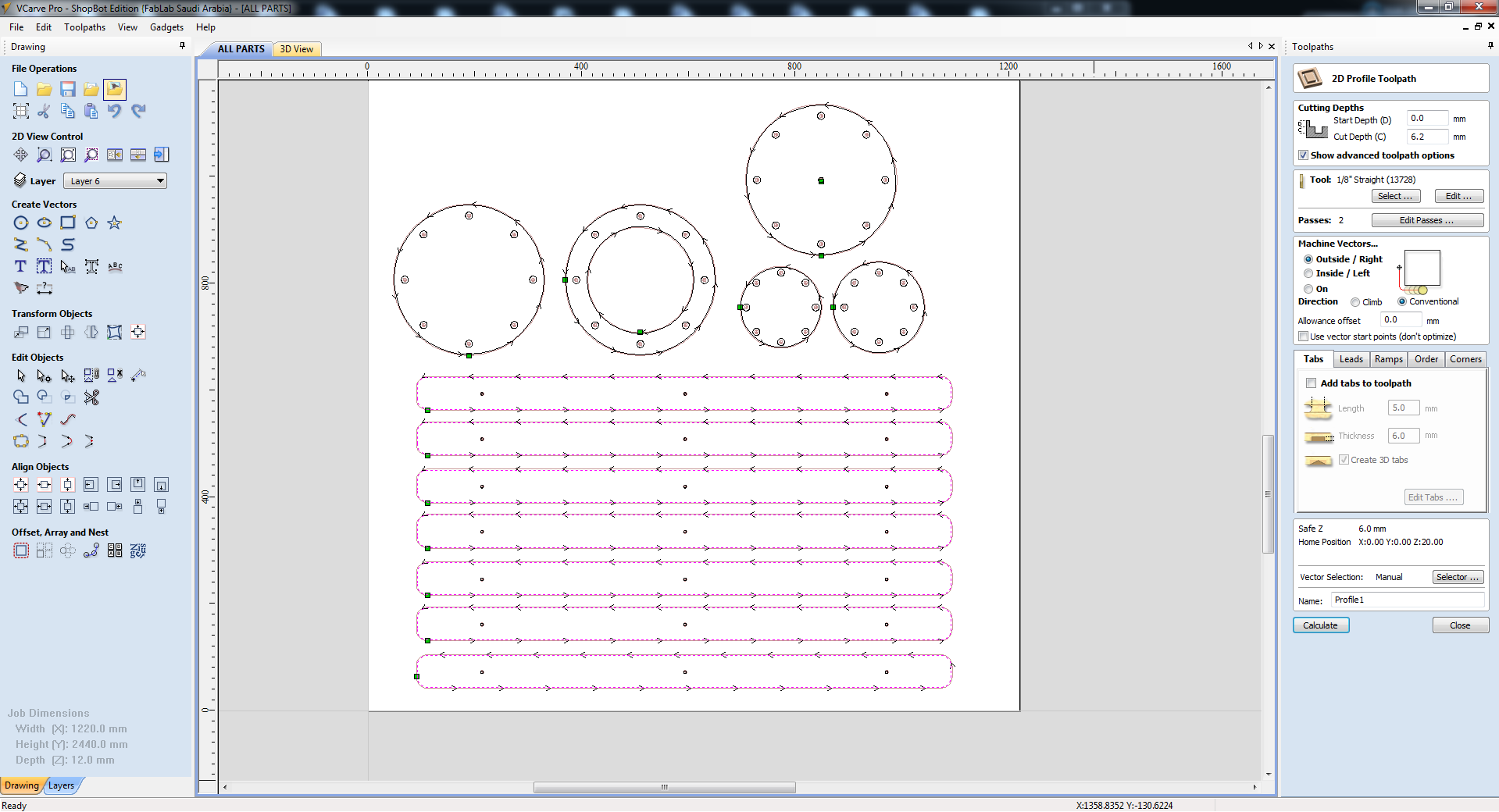Open the Toolpaths menu
Image resolution: width=1499 pixels, height=812 pixels.
84,27
